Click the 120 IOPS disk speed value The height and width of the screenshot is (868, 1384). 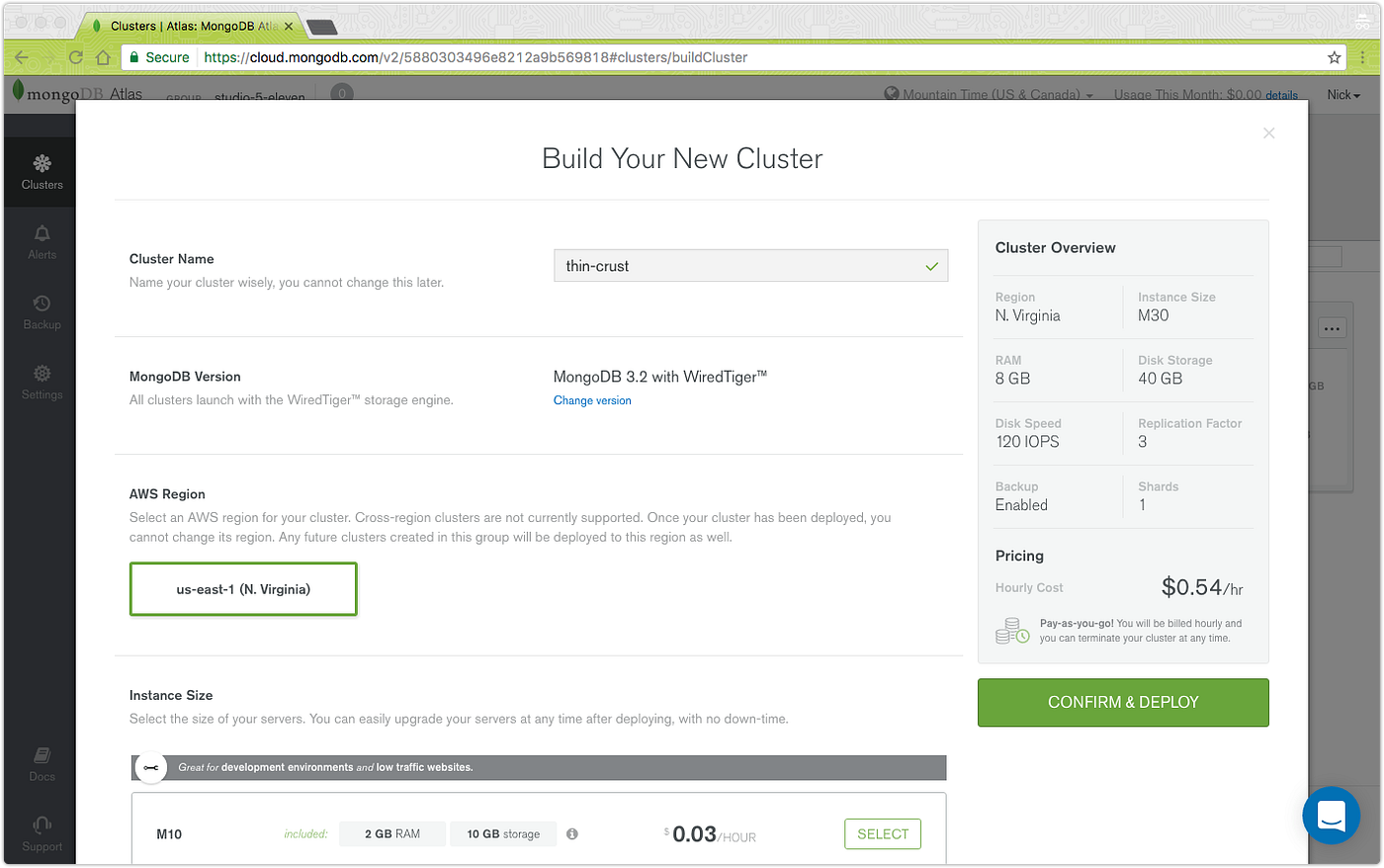tap(1027, 442)
